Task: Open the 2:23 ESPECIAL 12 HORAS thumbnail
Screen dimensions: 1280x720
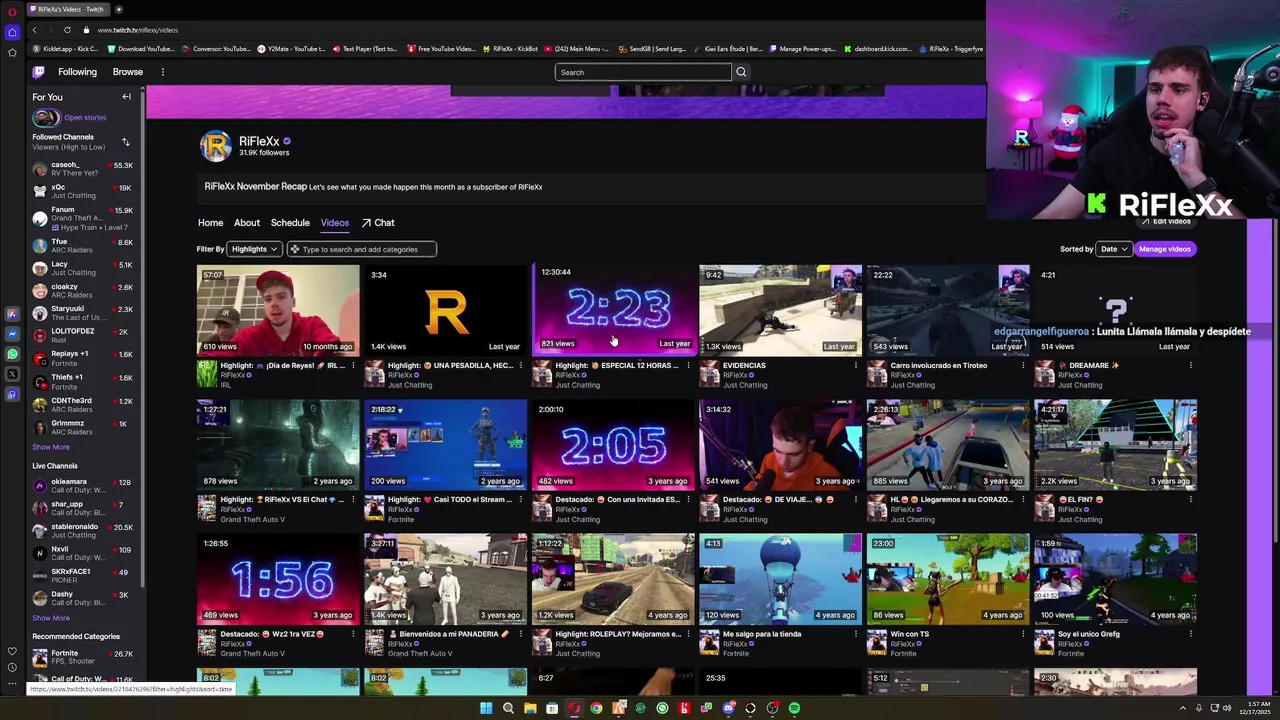Action: coord(613,309)
